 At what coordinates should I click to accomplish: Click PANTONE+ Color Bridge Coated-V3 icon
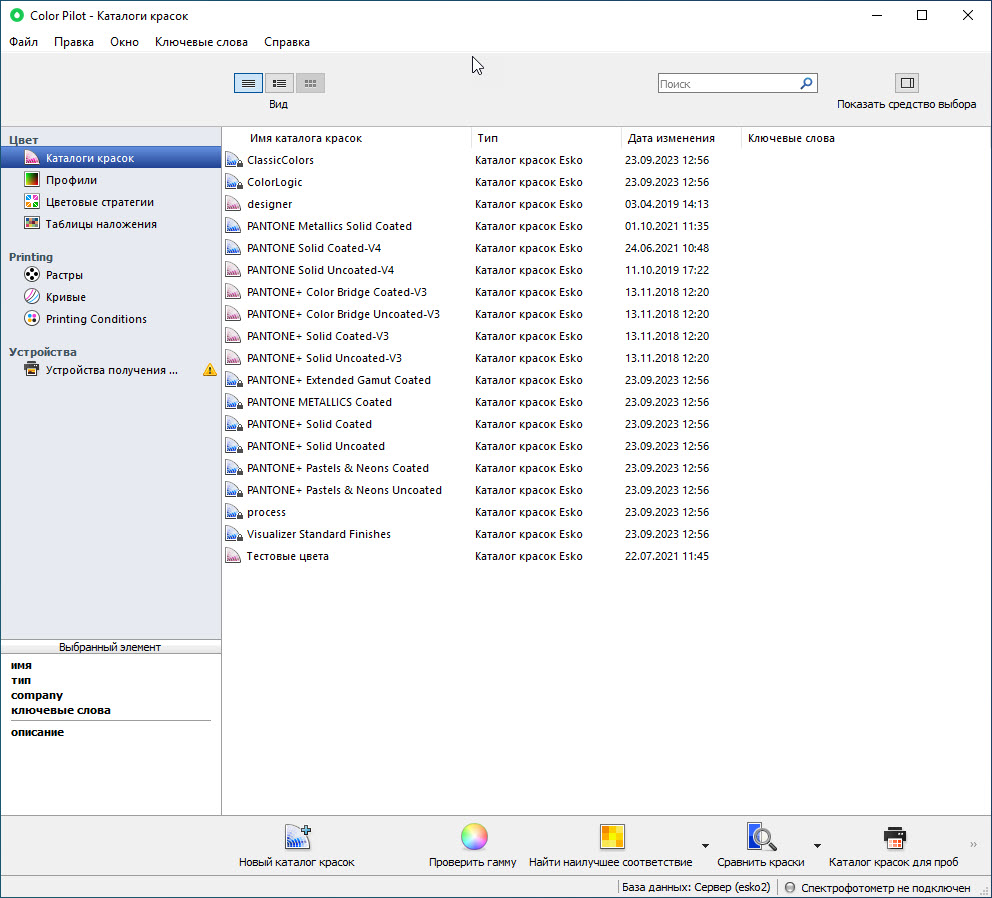(x=233, y=292)
